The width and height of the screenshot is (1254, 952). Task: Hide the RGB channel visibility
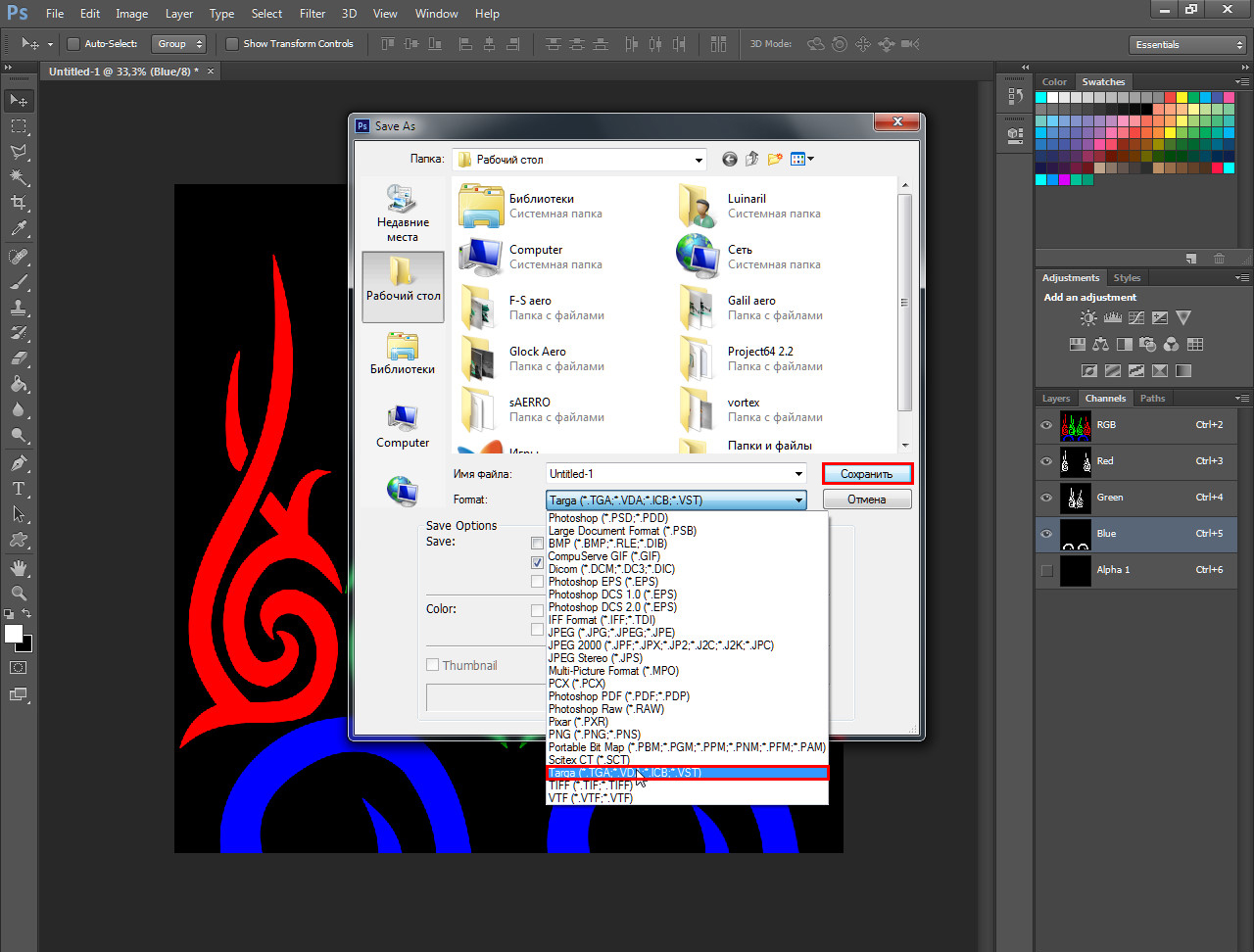coord(1046,425)
